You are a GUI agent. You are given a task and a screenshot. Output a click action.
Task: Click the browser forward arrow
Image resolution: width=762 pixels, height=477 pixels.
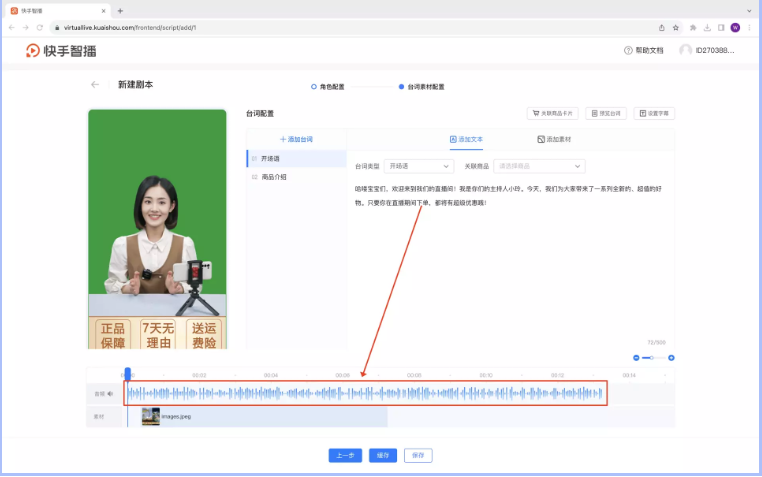[x=26, y=28]
